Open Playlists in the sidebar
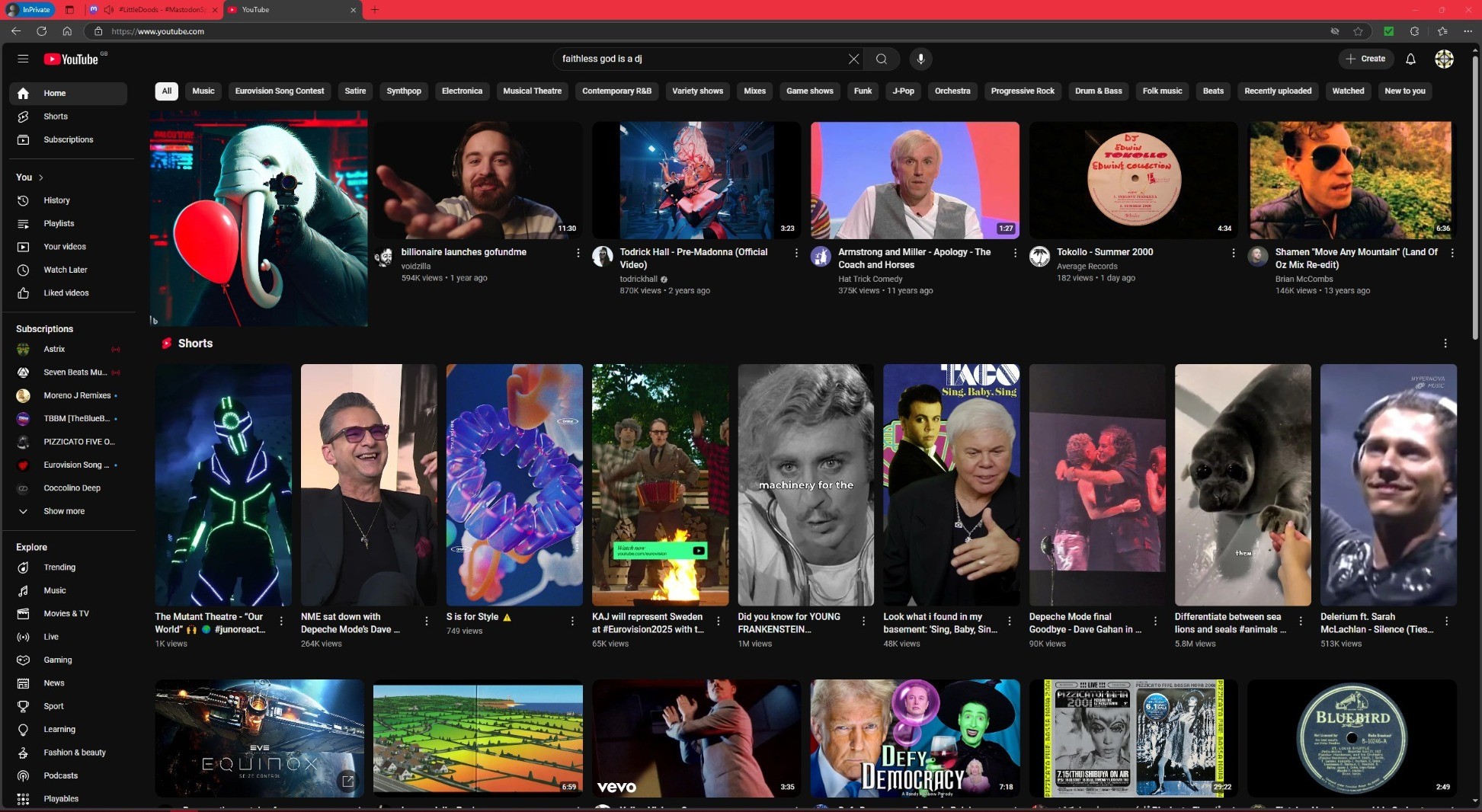1482x812 pixels. [68, 223]
